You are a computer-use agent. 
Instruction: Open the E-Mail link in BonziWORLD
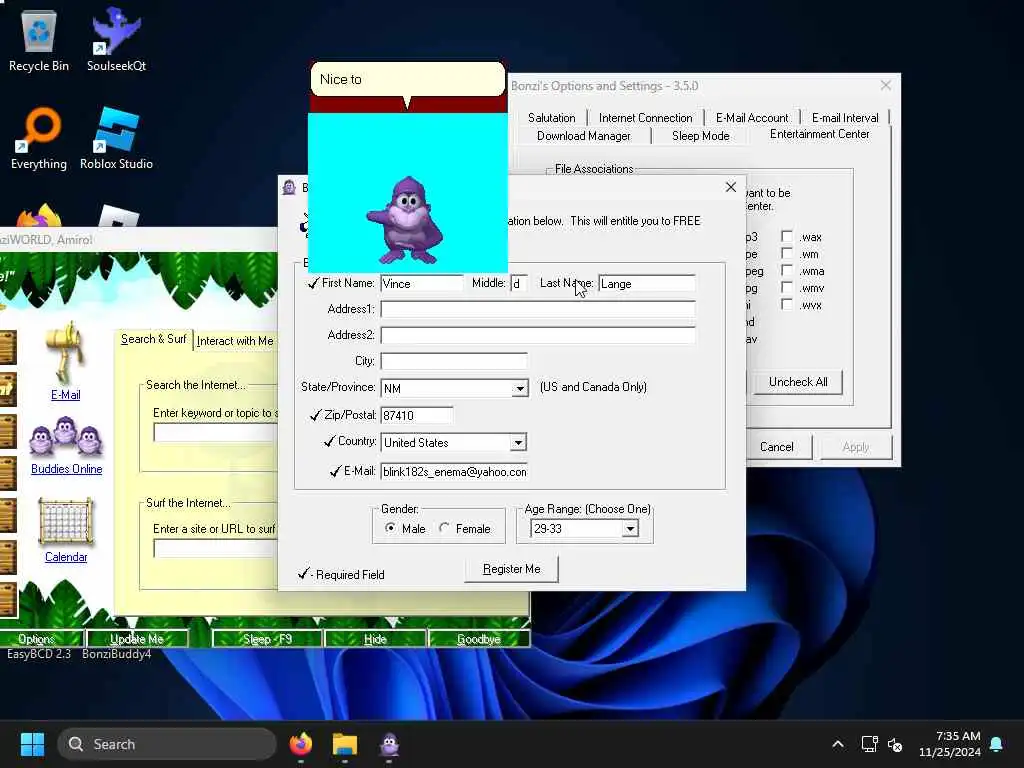65,395
